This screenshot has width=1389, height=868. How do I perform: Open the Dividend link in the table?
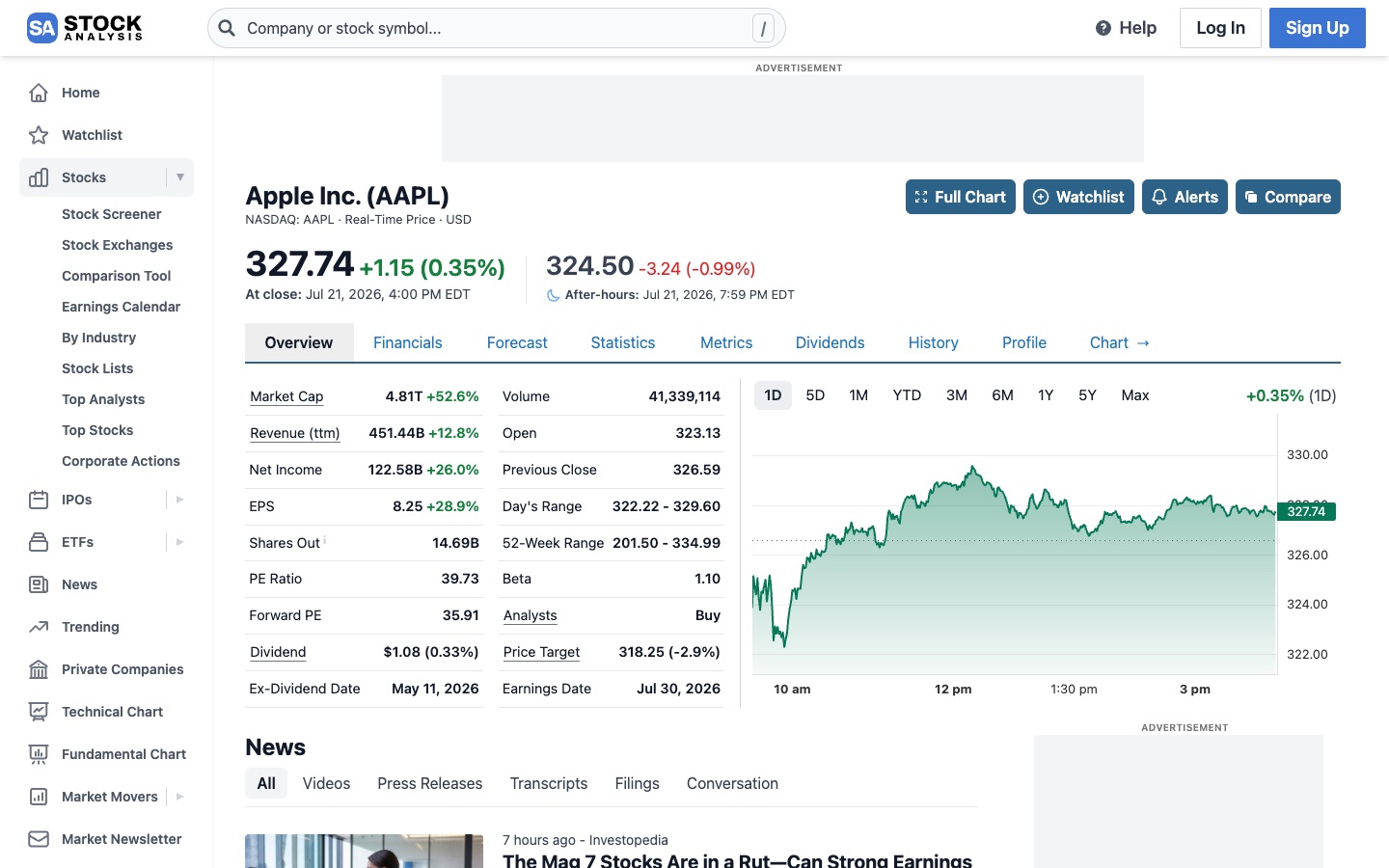(x=278, y=652)
